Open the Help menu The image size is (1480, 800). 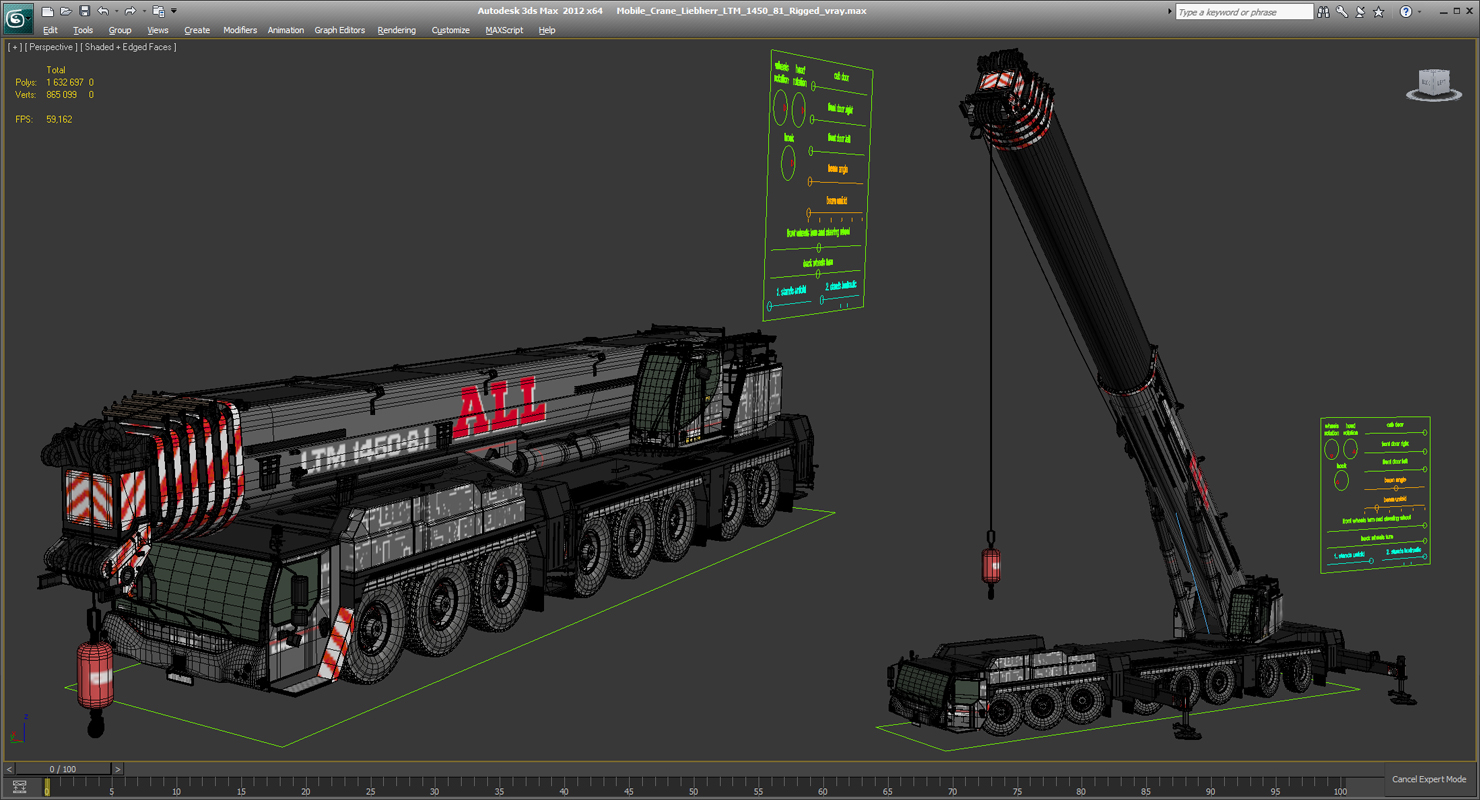(547, 30)
